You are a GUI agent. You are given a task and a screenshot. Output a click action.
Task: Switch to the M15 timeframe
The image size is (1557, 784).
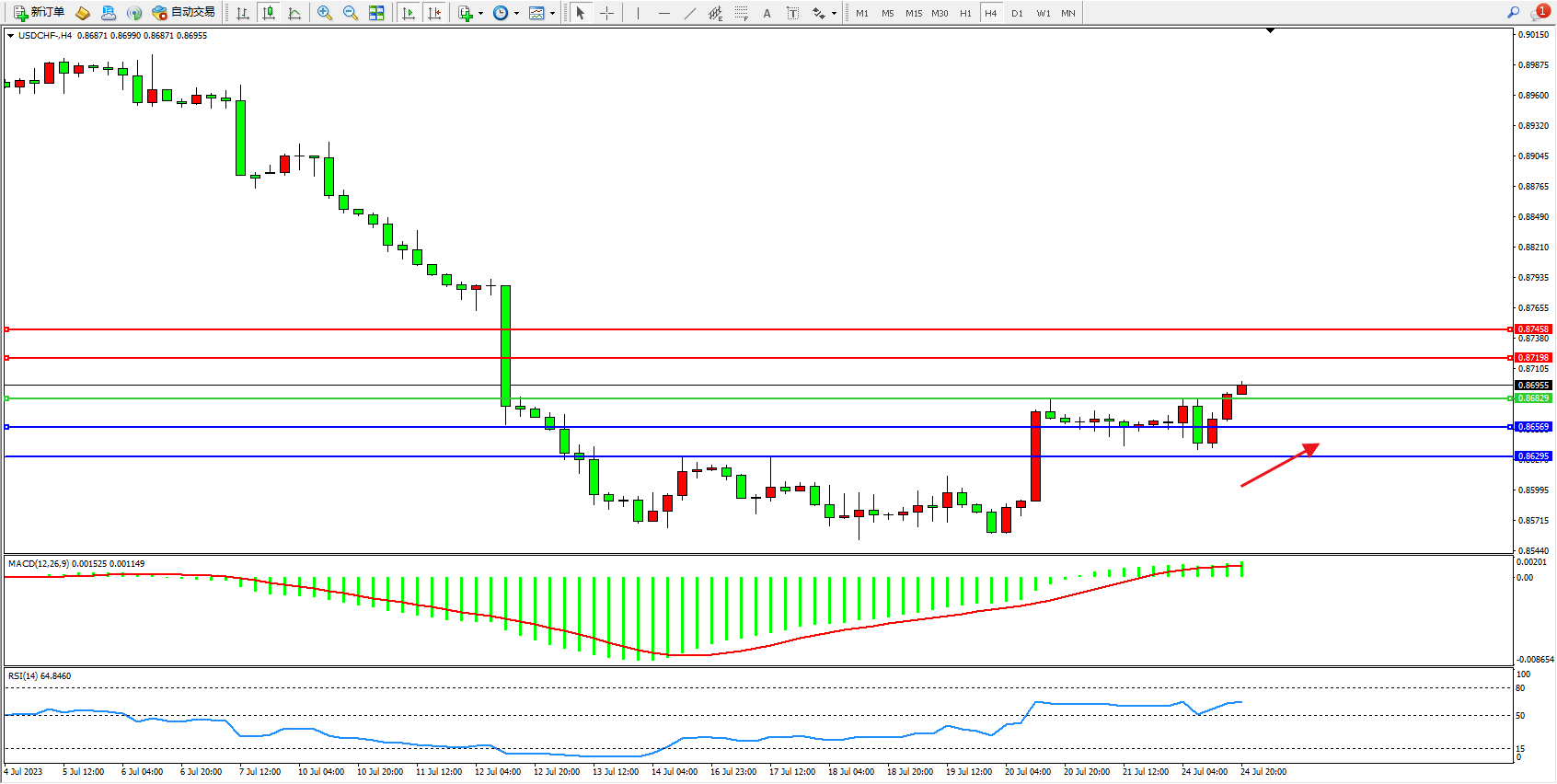pos(913,13)
